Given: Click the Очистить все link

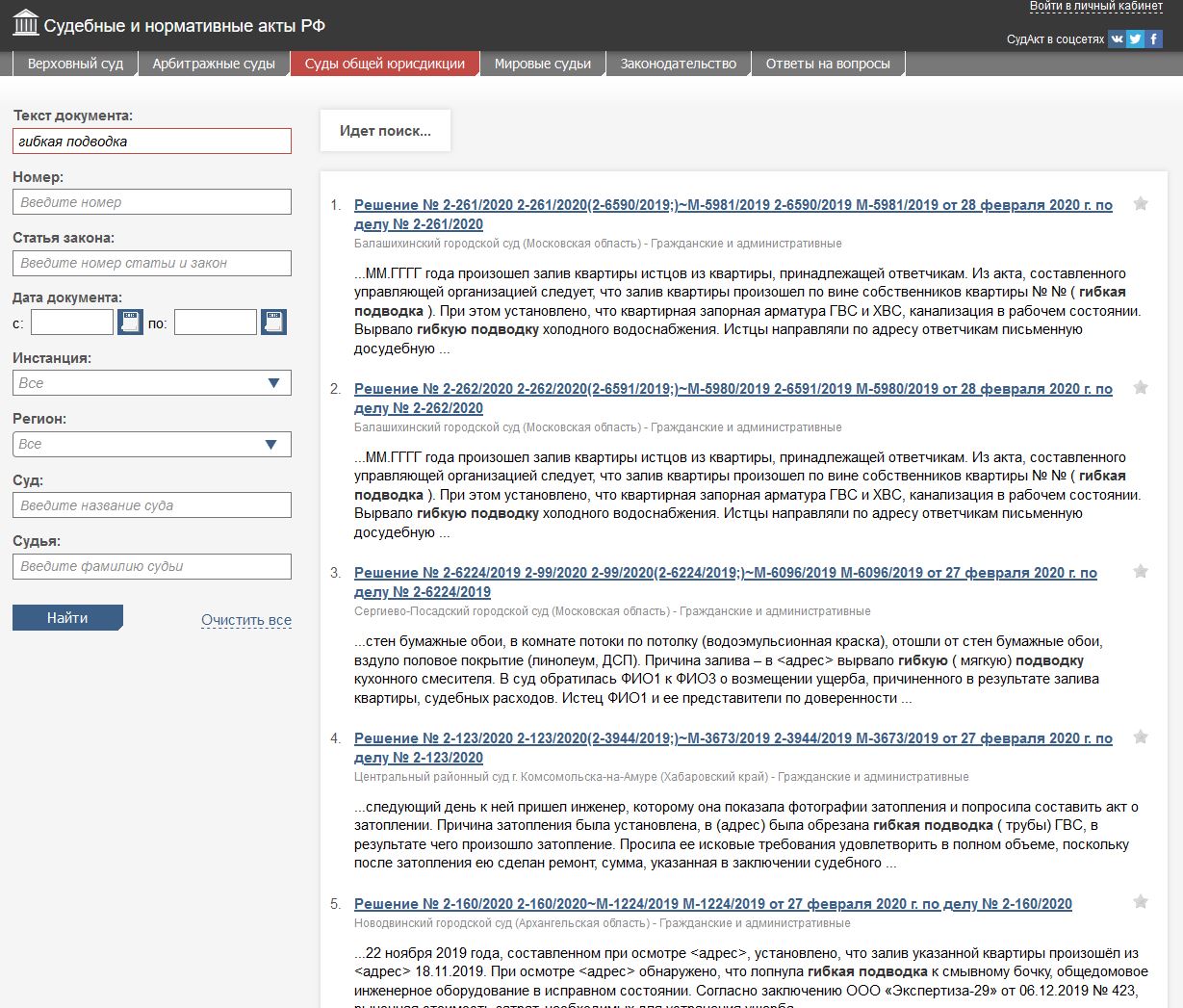Looking at the screenshot, I should click(246, 620).
